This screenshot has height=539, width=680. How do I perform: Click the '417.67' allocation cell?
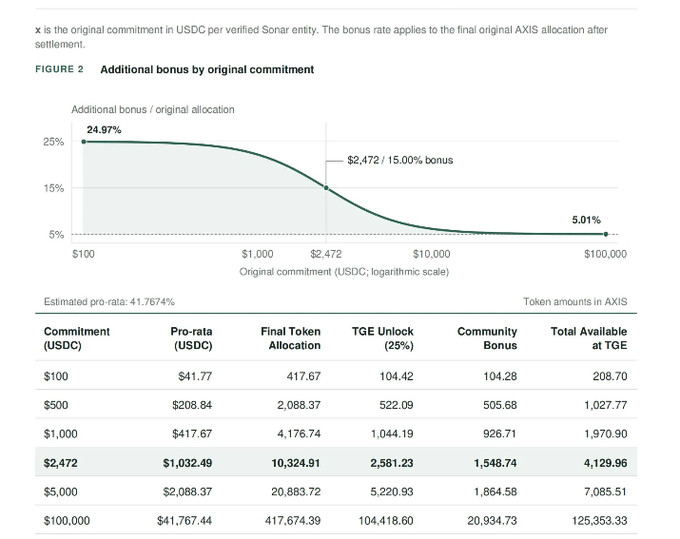pos(304,376)
